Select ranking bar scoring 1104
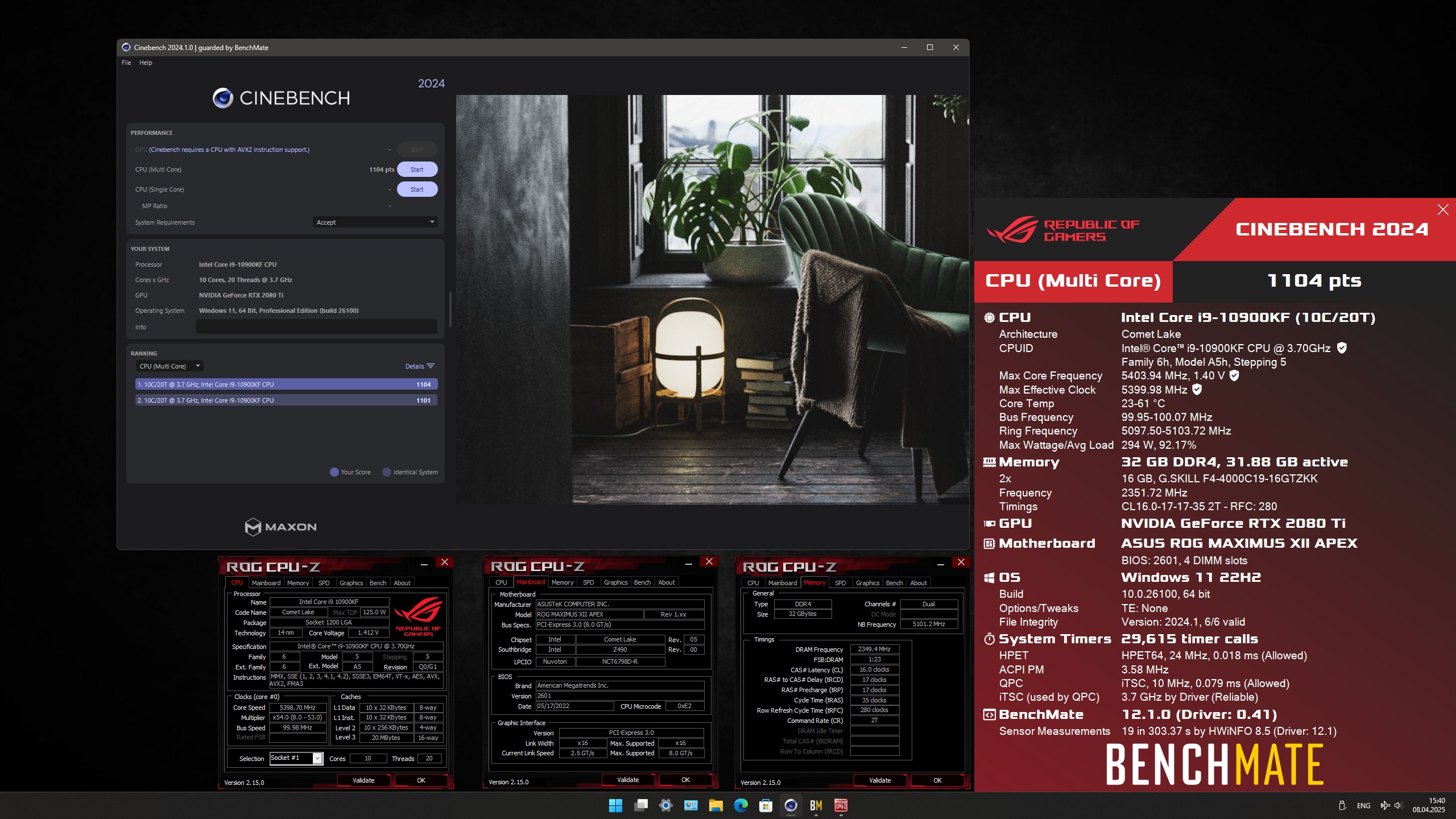 pyautogui.click(x=286, y=384)
